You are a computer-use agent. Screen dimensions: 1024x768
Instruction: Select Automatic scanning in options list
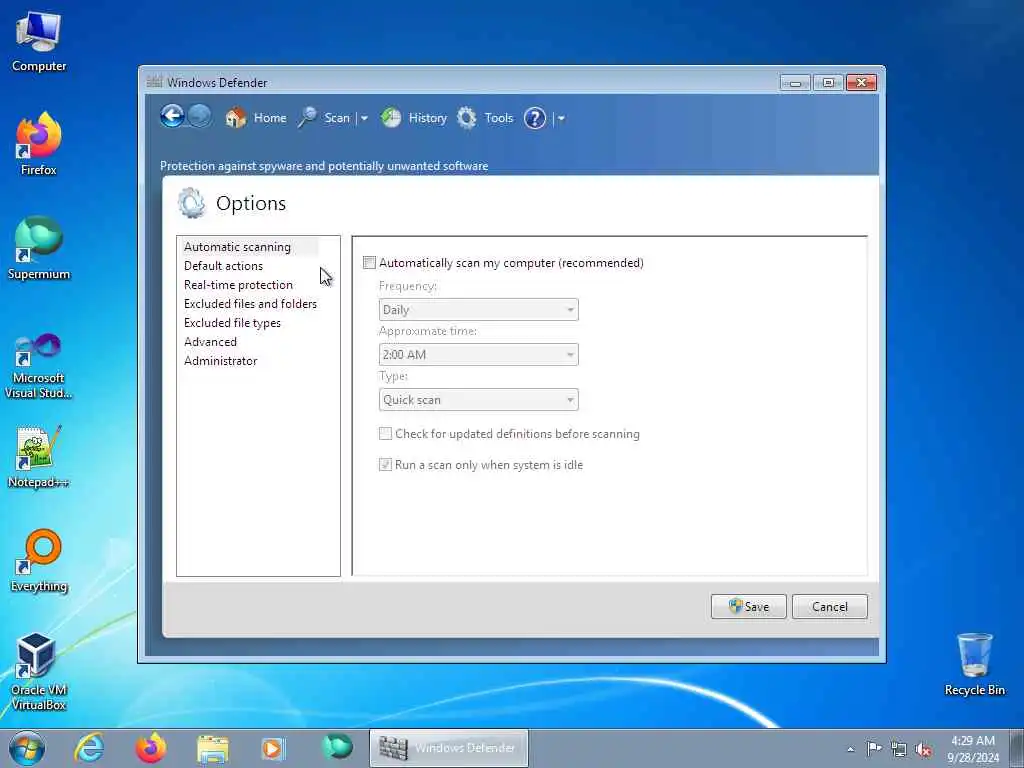click(x=237, y=247)
